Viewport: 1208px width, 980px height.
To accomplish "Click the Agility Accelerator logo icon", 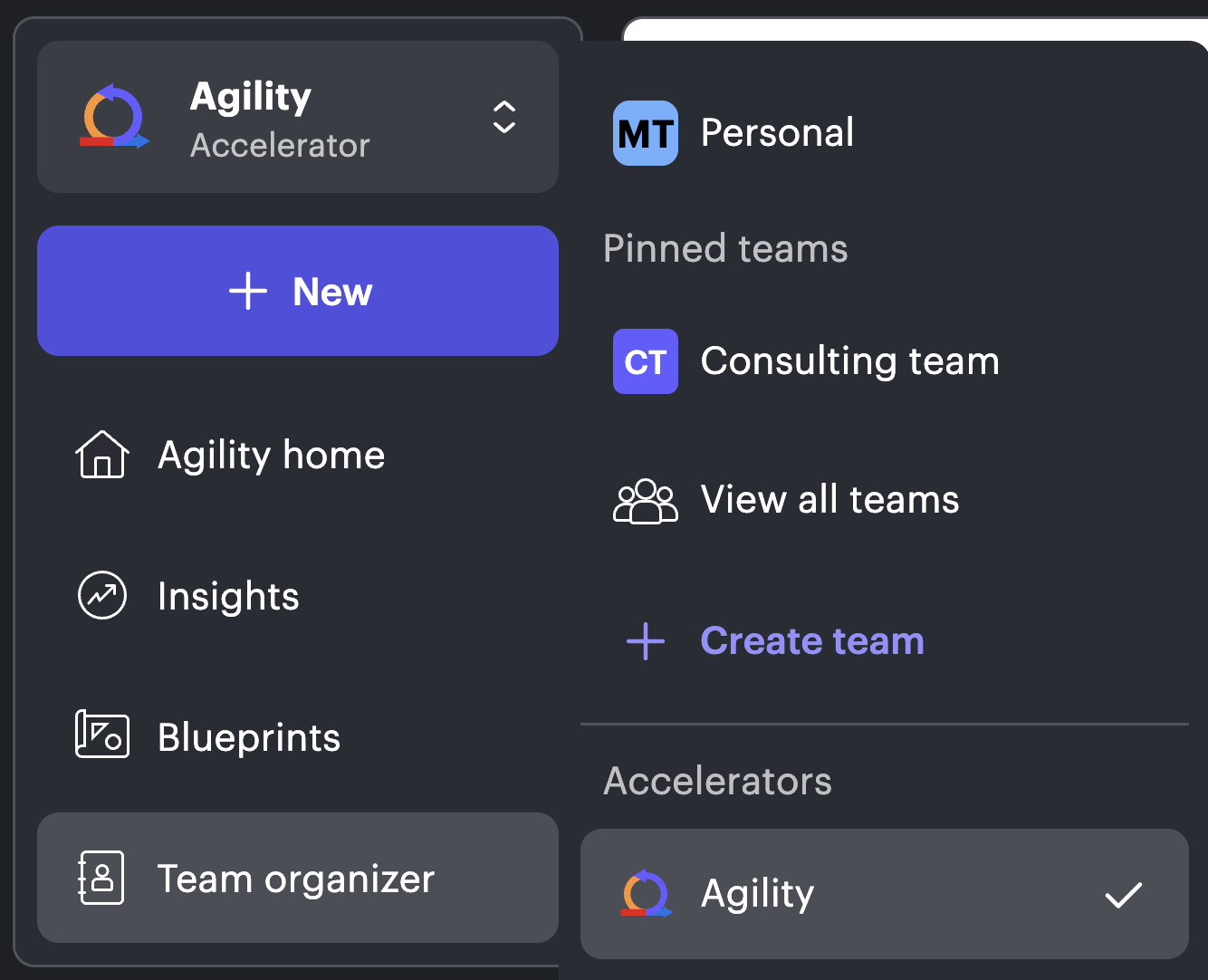I will tap(114, 117).
